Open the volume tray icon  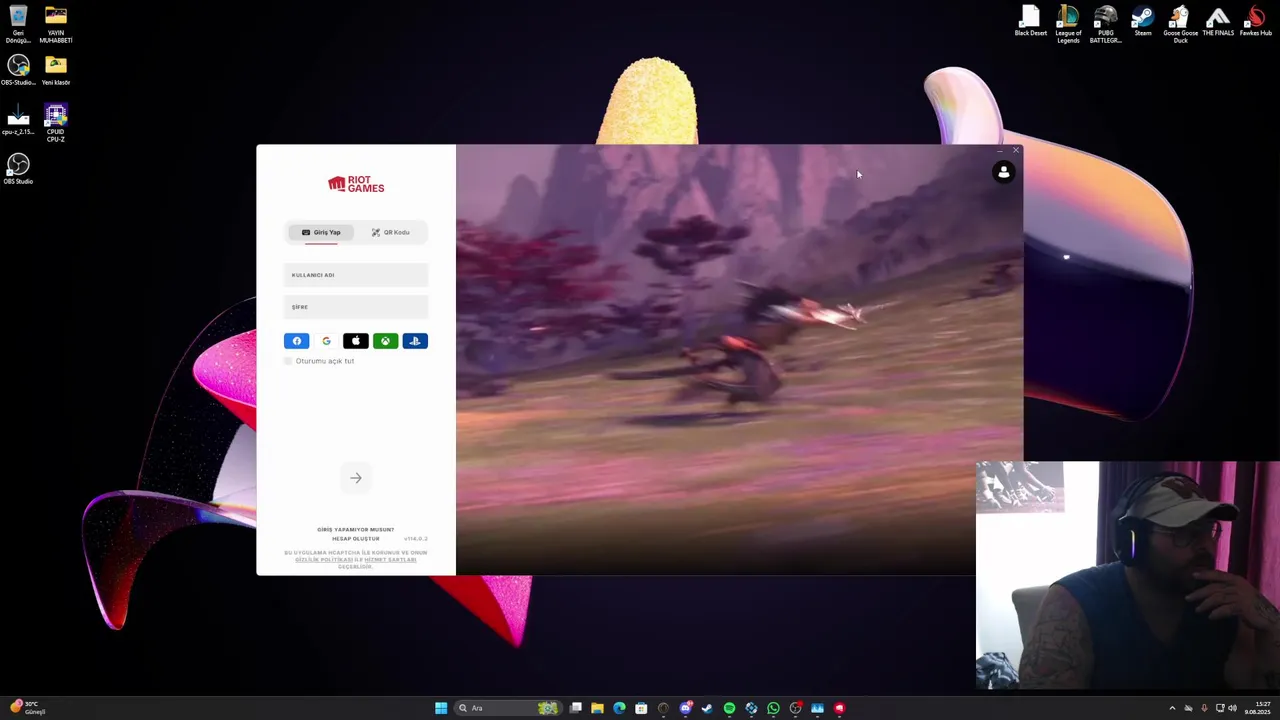pyautogui.click(x=1232, y=708)
